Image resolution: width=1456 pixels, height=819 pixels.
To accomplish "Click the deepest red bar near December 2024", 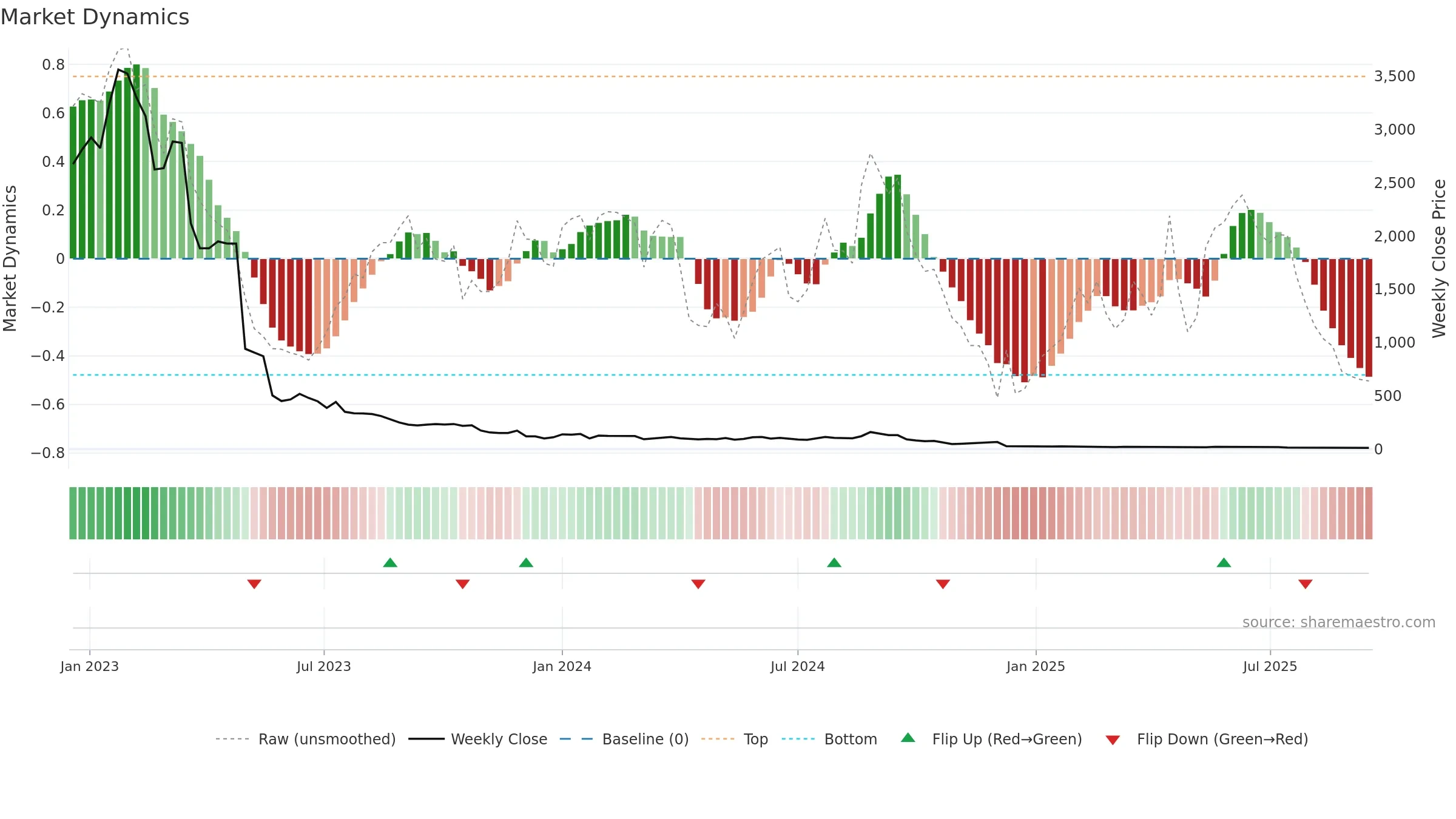I will [1024, 320].
